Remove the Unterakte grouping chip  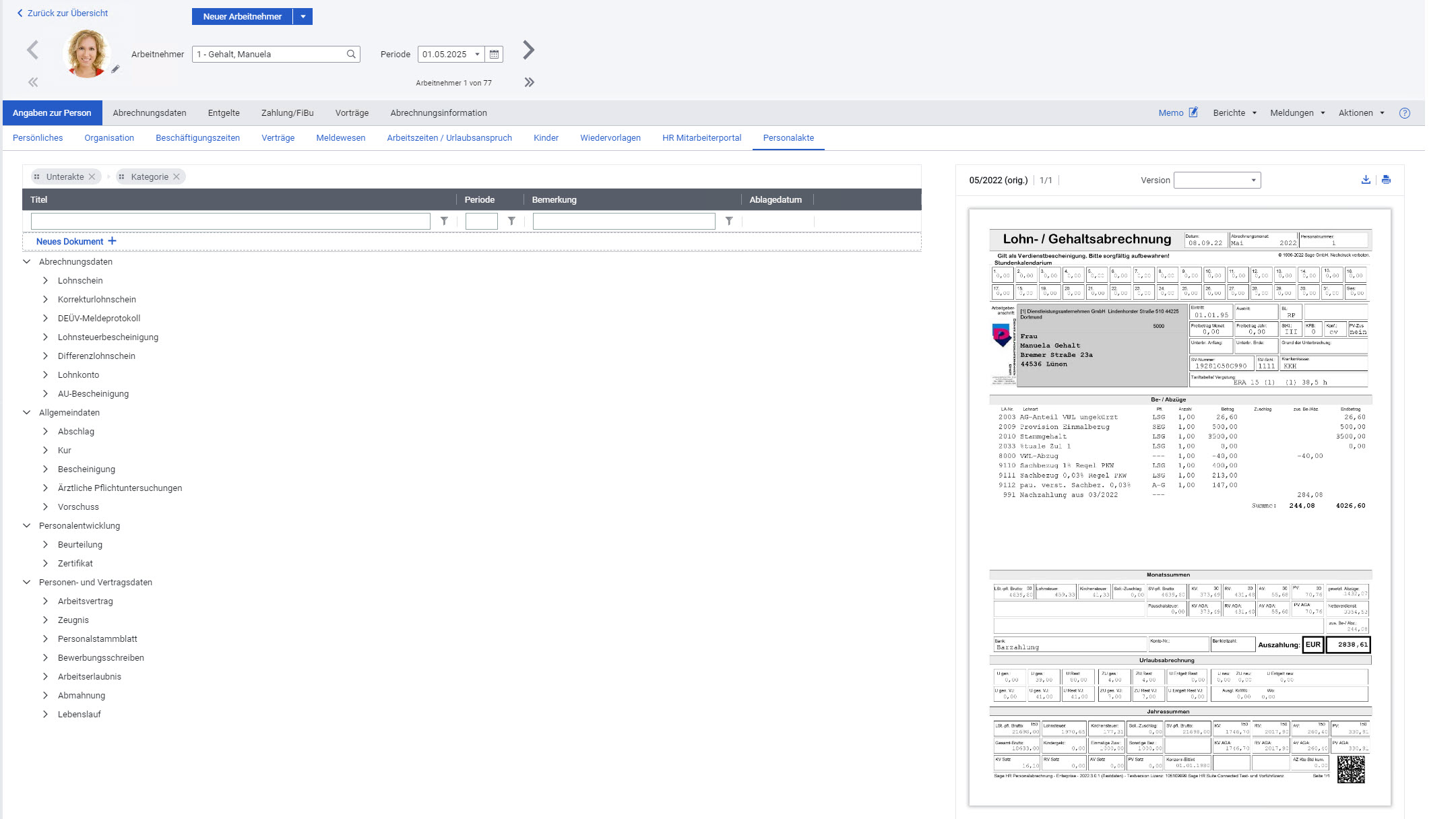click(92, 176)
